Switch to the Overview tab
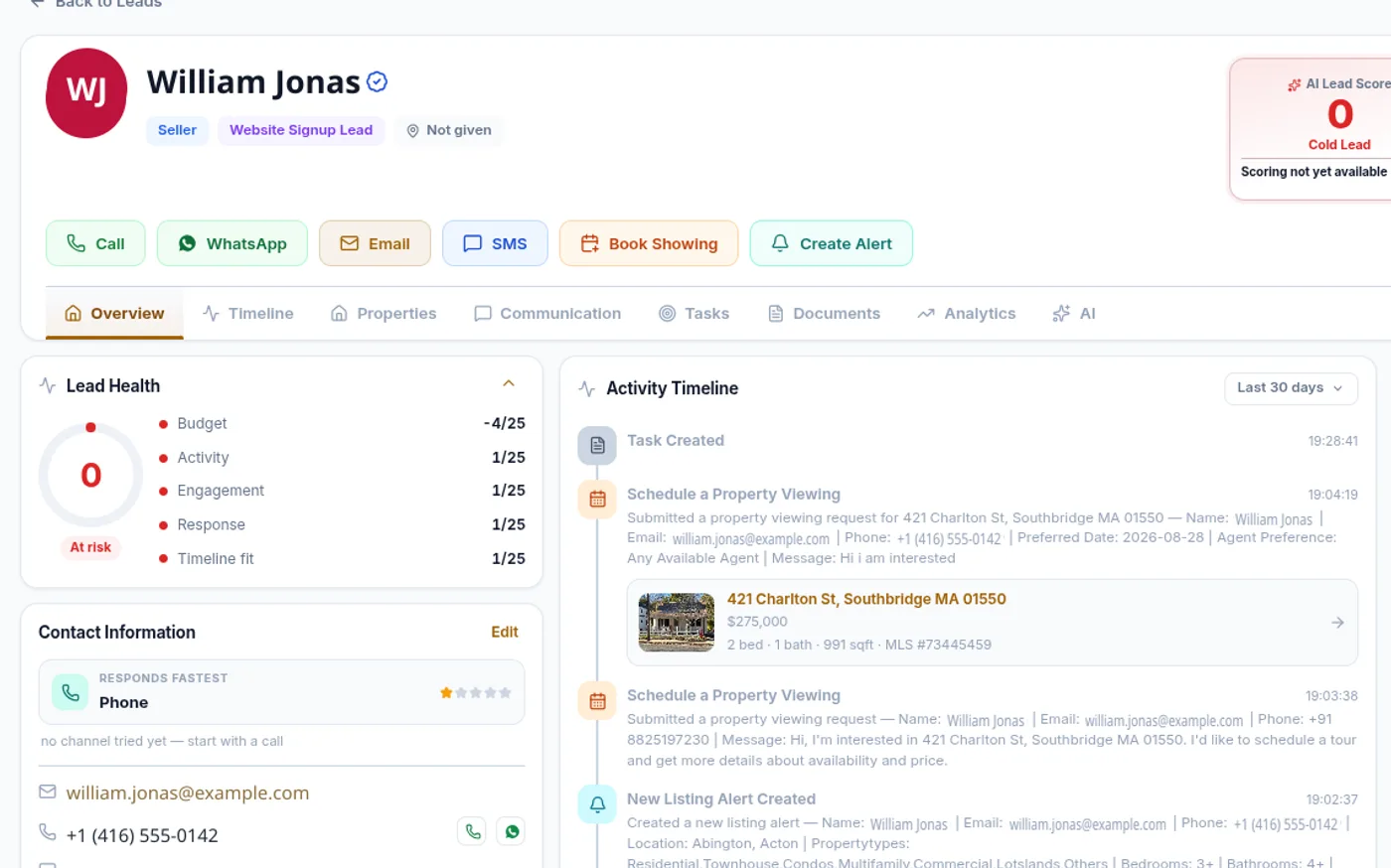This screenshot has height=868, width=1391. point(114,314)
